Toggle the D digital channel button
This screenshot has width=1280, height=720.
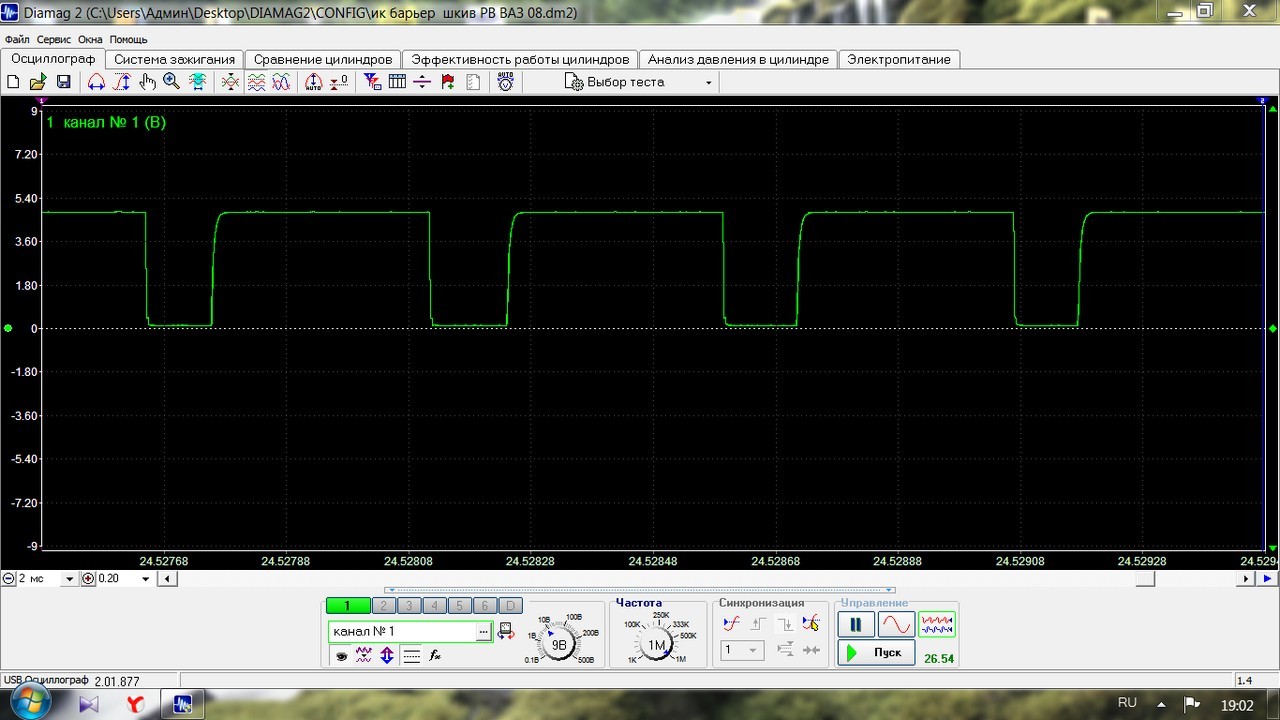(510, 605)
